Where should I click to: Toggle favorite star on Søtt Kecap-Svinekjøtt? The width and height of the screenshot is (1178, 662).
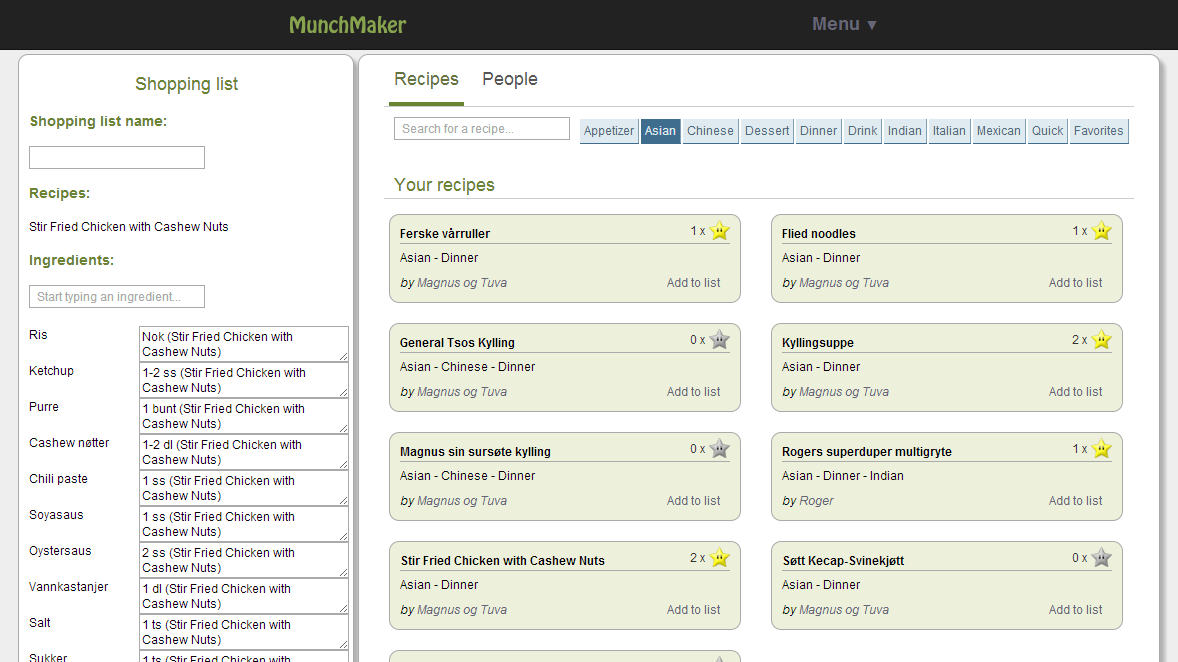coord(1101,558)
